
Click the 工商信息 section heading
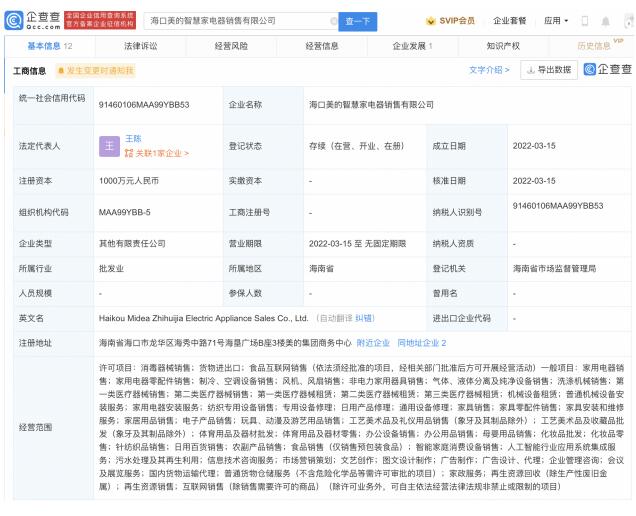coord(30,71)
